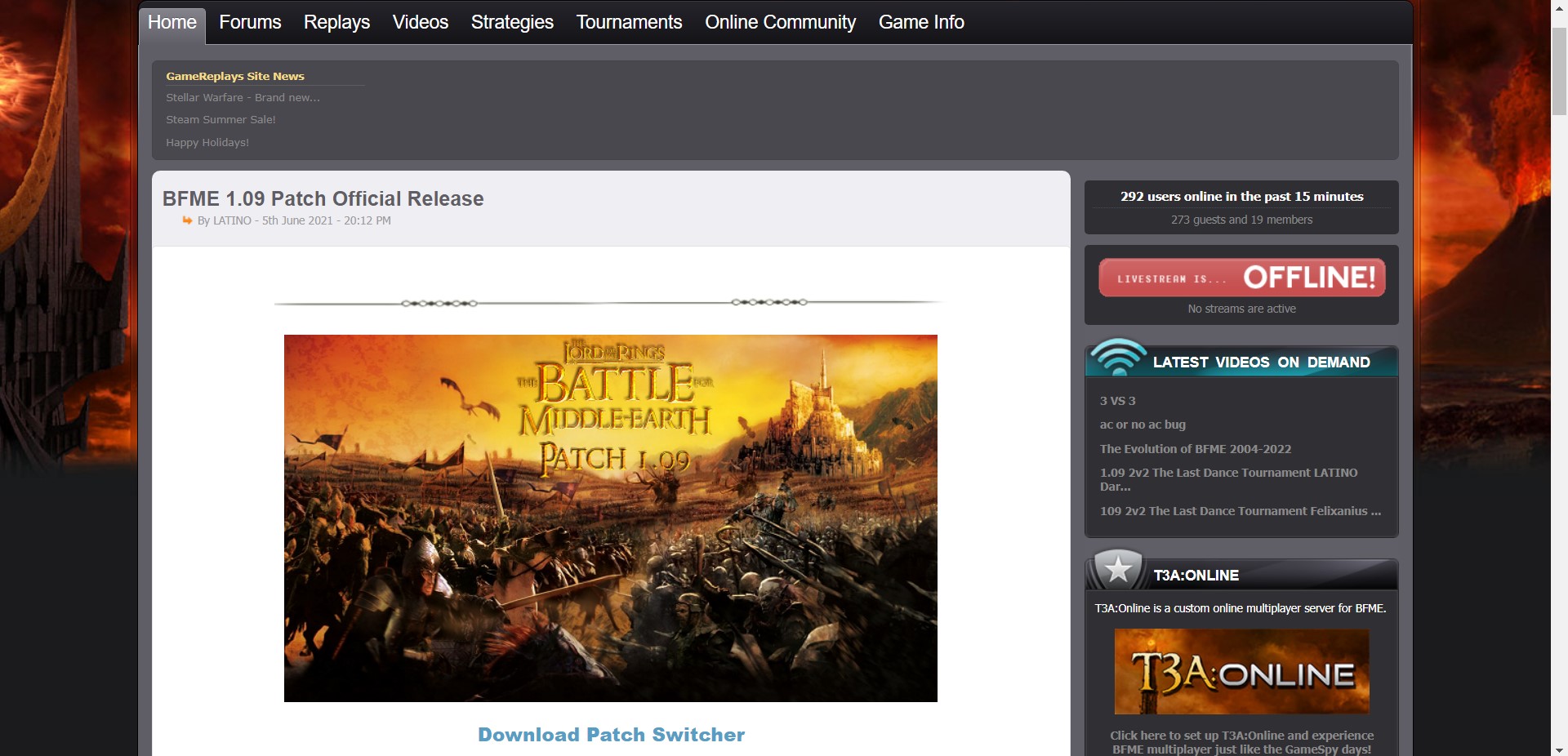The width and height of the screenshot is (1568, 756).
Task: Open the Steam Summer Sale news item
Action: pos(220,119)
